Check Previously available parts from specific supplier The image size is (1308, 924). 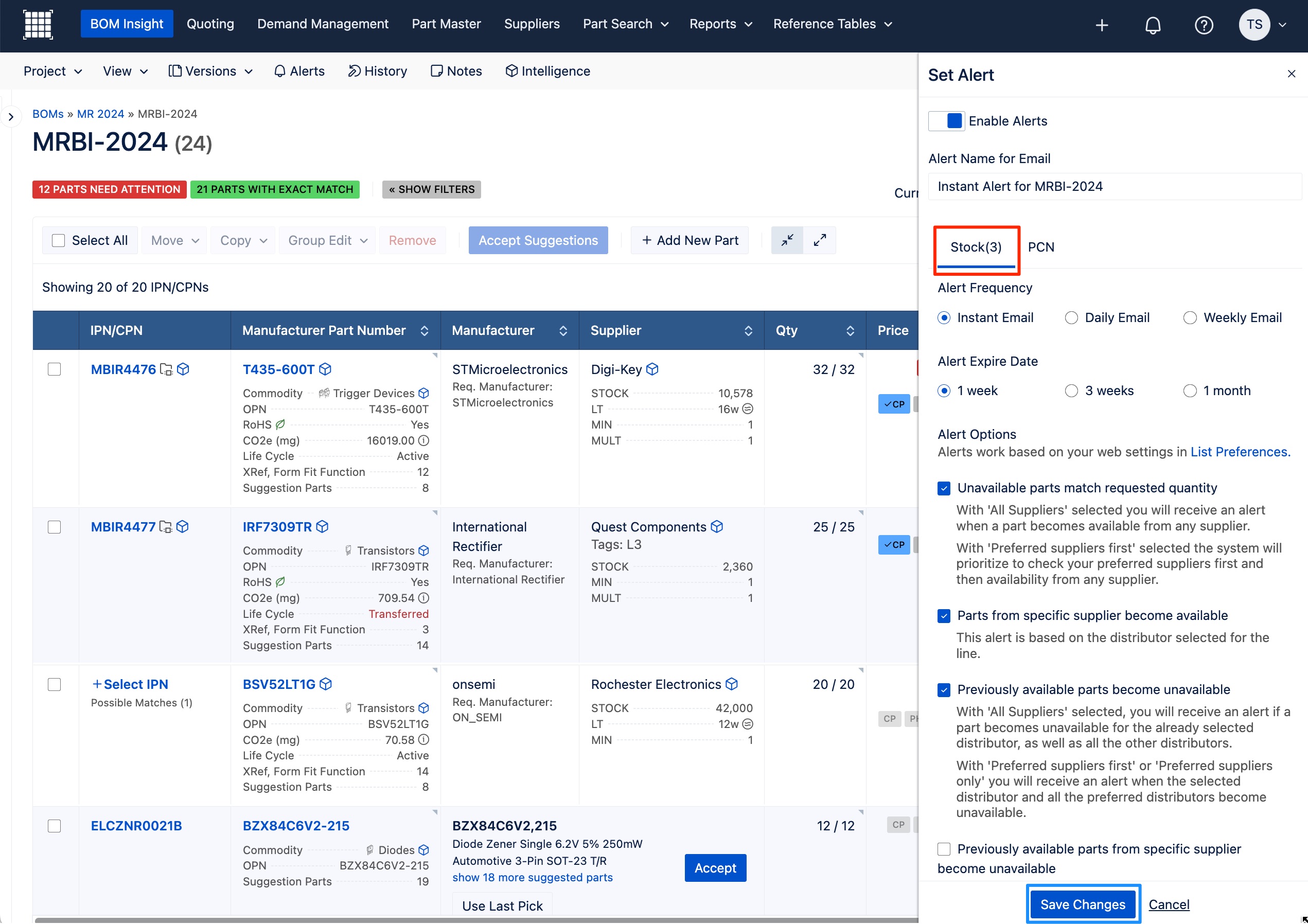[943, 849]
